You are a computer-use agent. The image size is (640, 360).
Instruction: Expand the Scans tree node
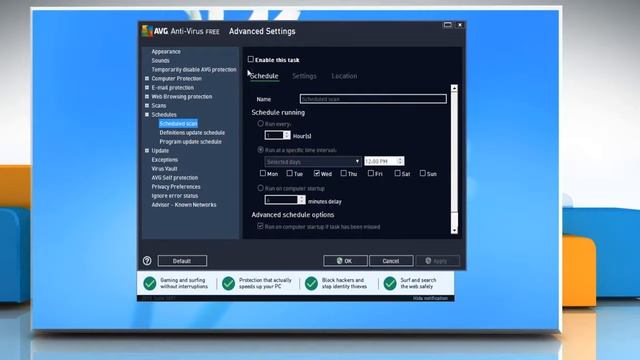(x=147, y=105)
